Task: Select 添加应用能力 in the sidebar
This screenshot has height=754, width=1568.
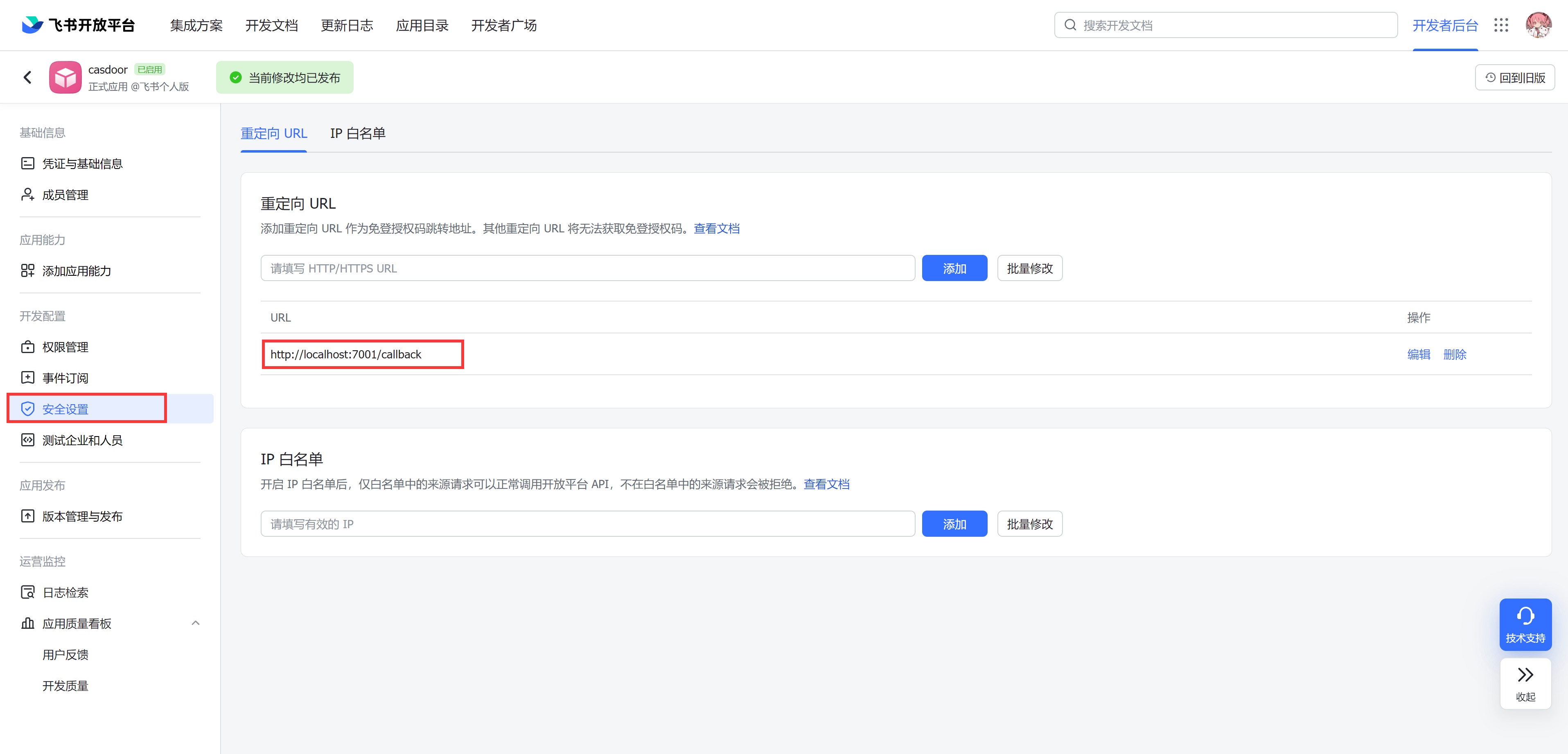Action: point(76,271)
